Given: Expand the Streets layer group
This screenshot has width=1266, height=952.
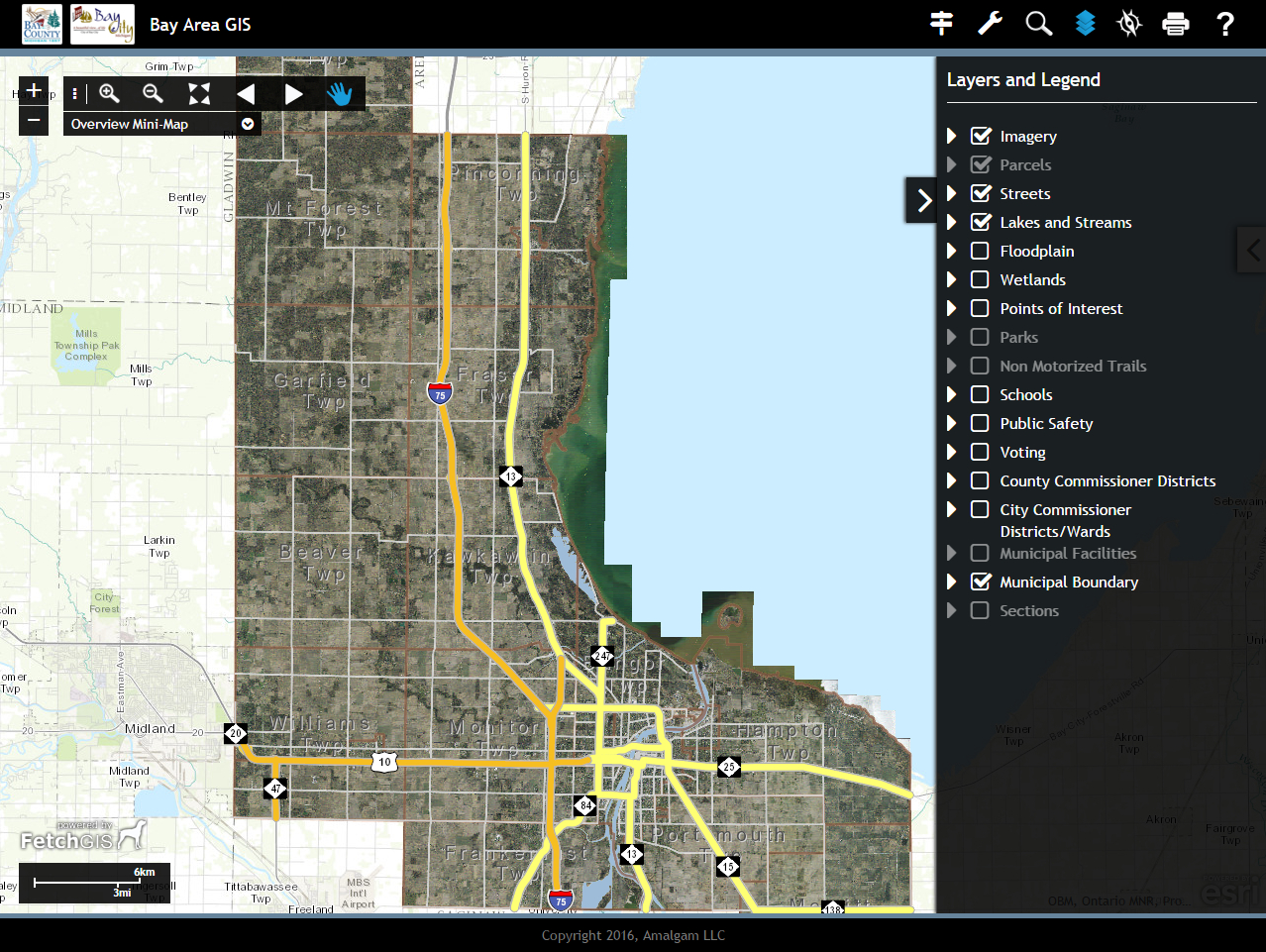Looking at the screenshot, I should (x=952, y=193).
